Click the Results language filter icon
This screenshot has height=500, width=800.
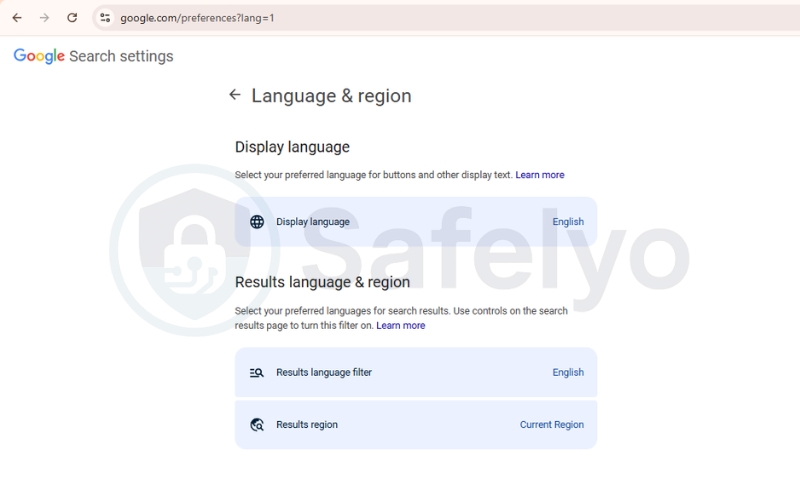coord(257,373)
